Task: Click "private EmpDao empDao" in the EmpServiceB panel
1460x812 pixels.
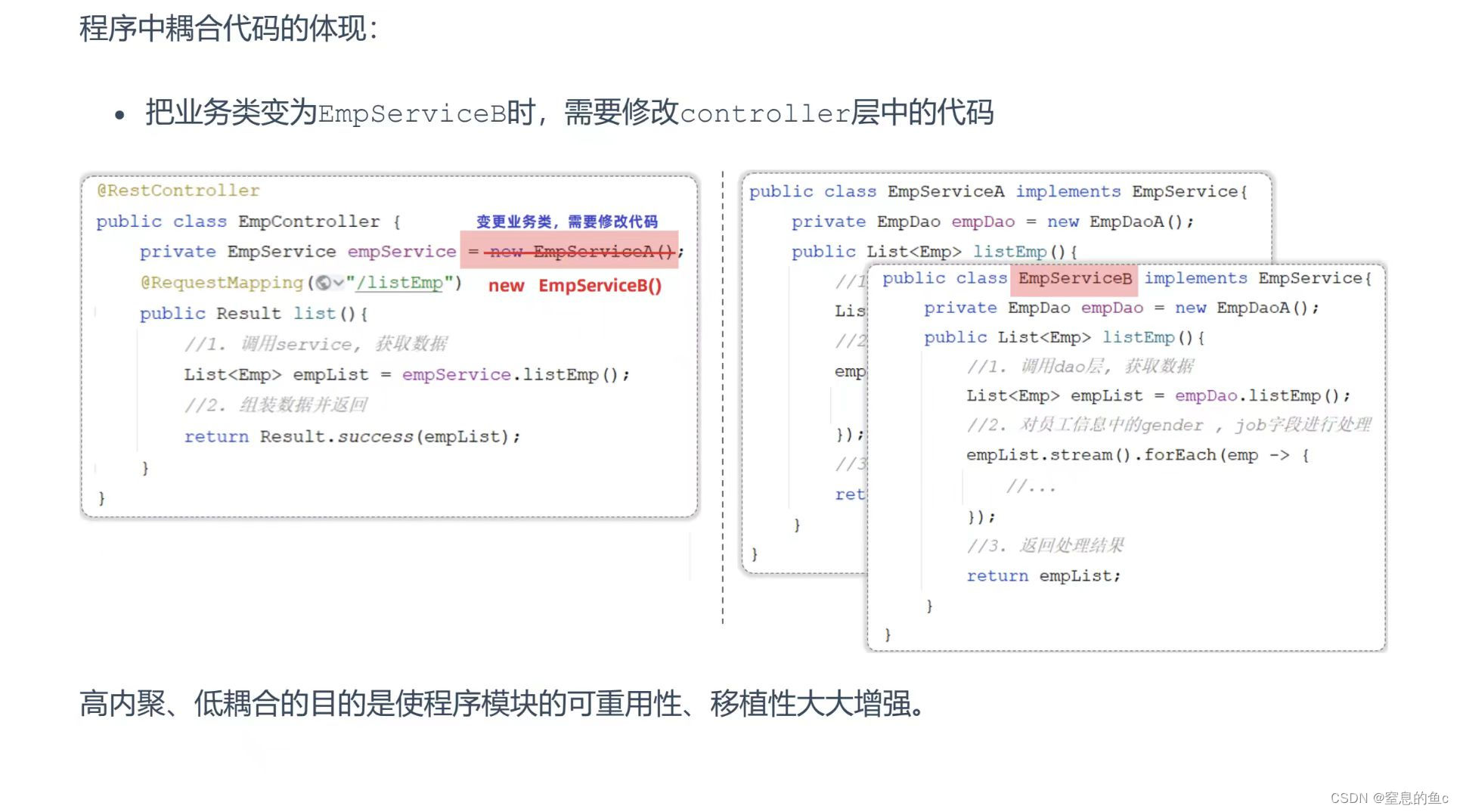Action: (x=1034, y=308)
